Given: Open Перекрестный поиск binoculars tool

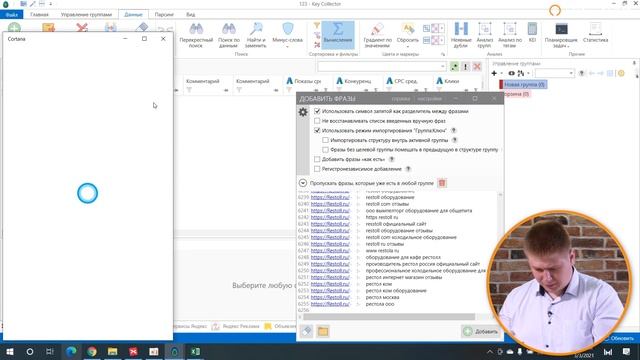Looking at the screenshot, I should 196,35.
